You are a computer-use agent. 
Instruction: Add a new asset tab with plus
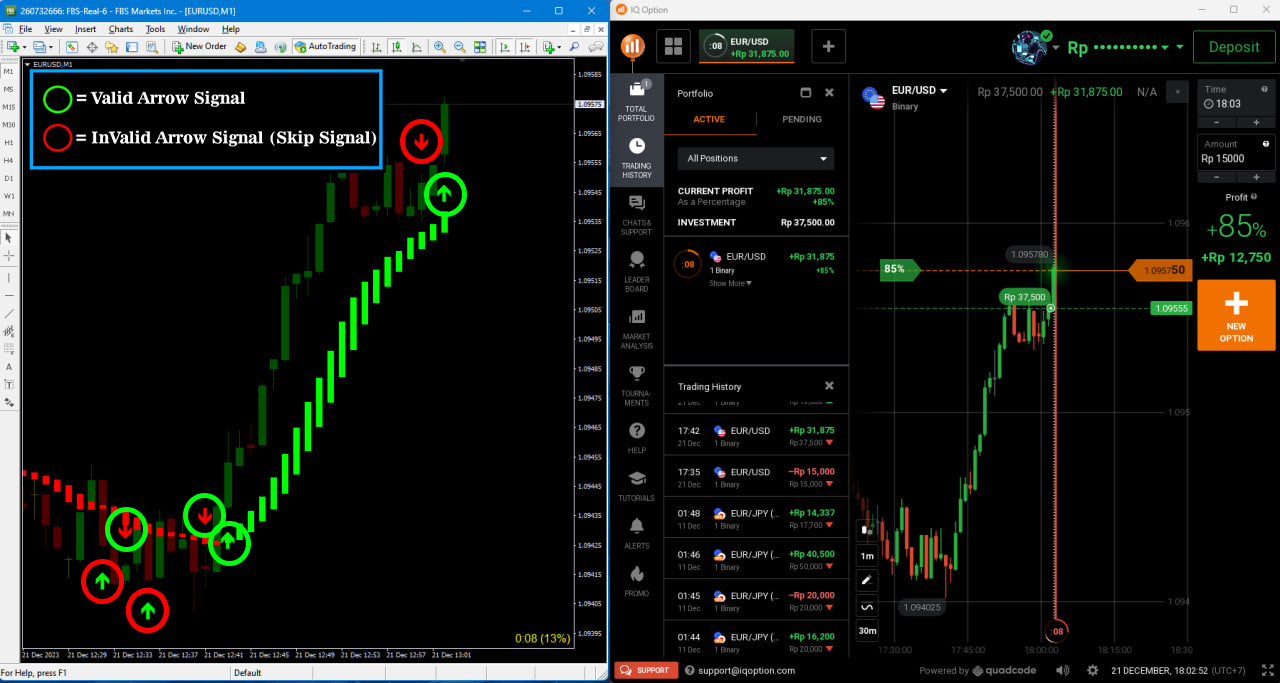pyautogui.click(x=828, y=46)
